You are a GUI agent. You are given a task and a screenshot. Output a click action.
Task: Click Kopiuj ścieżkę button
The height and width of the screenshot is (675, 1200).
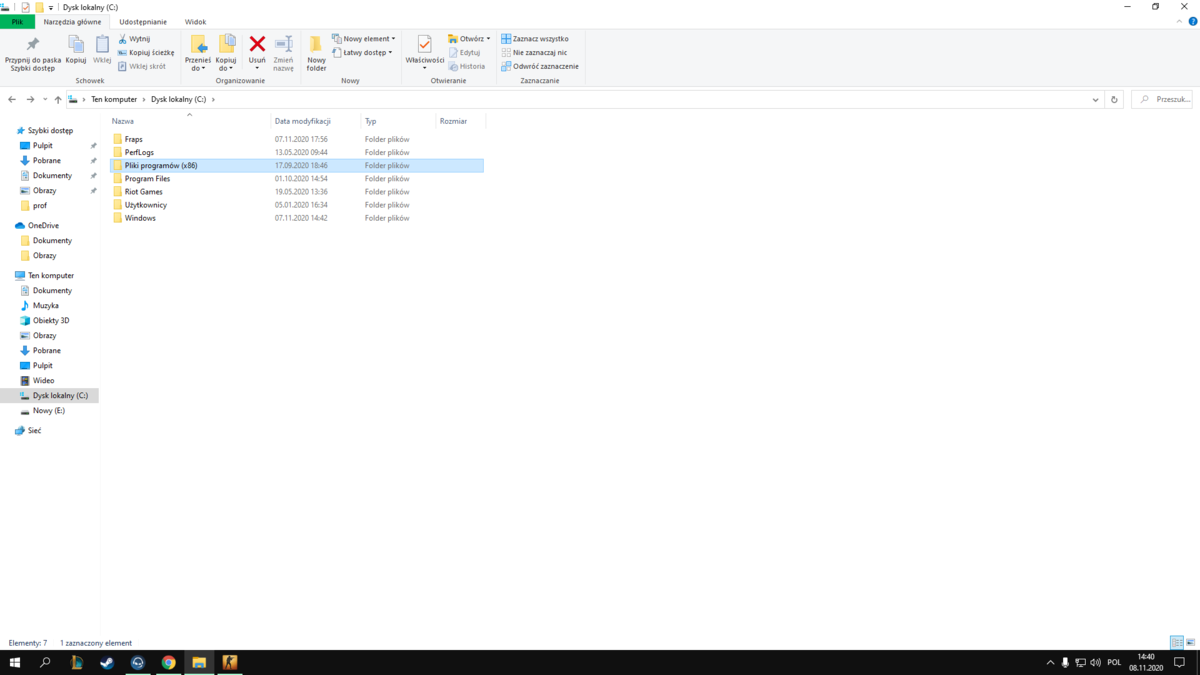click(x=146, y=53)
